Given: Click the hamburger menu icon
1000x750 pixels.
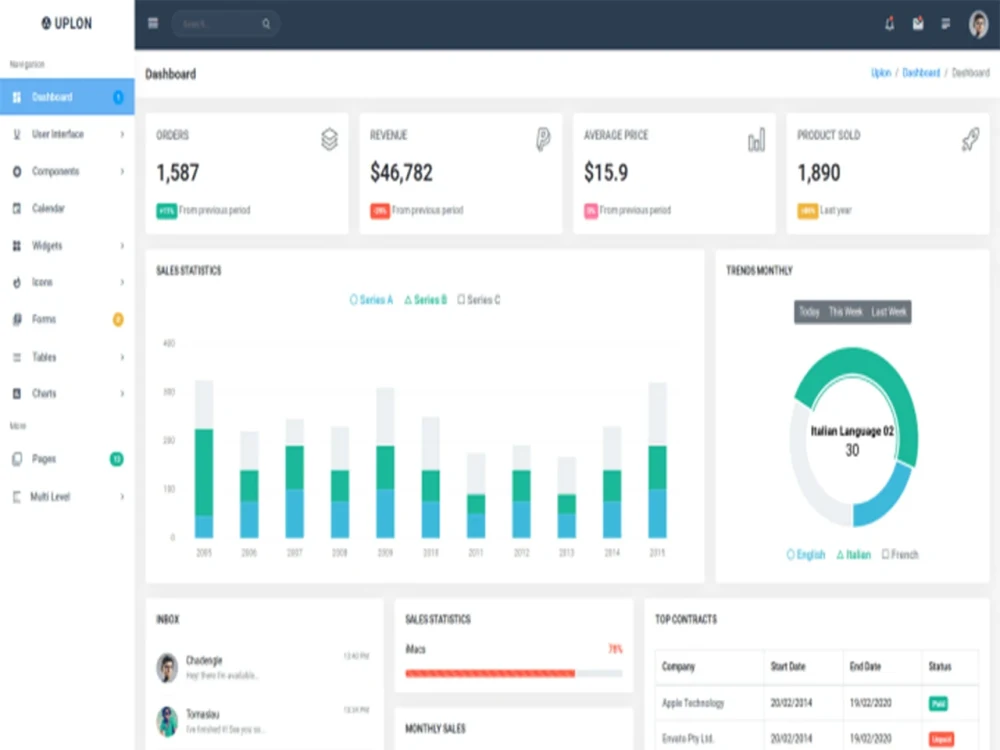Looking at the screenshot, I should coord(153,22).
